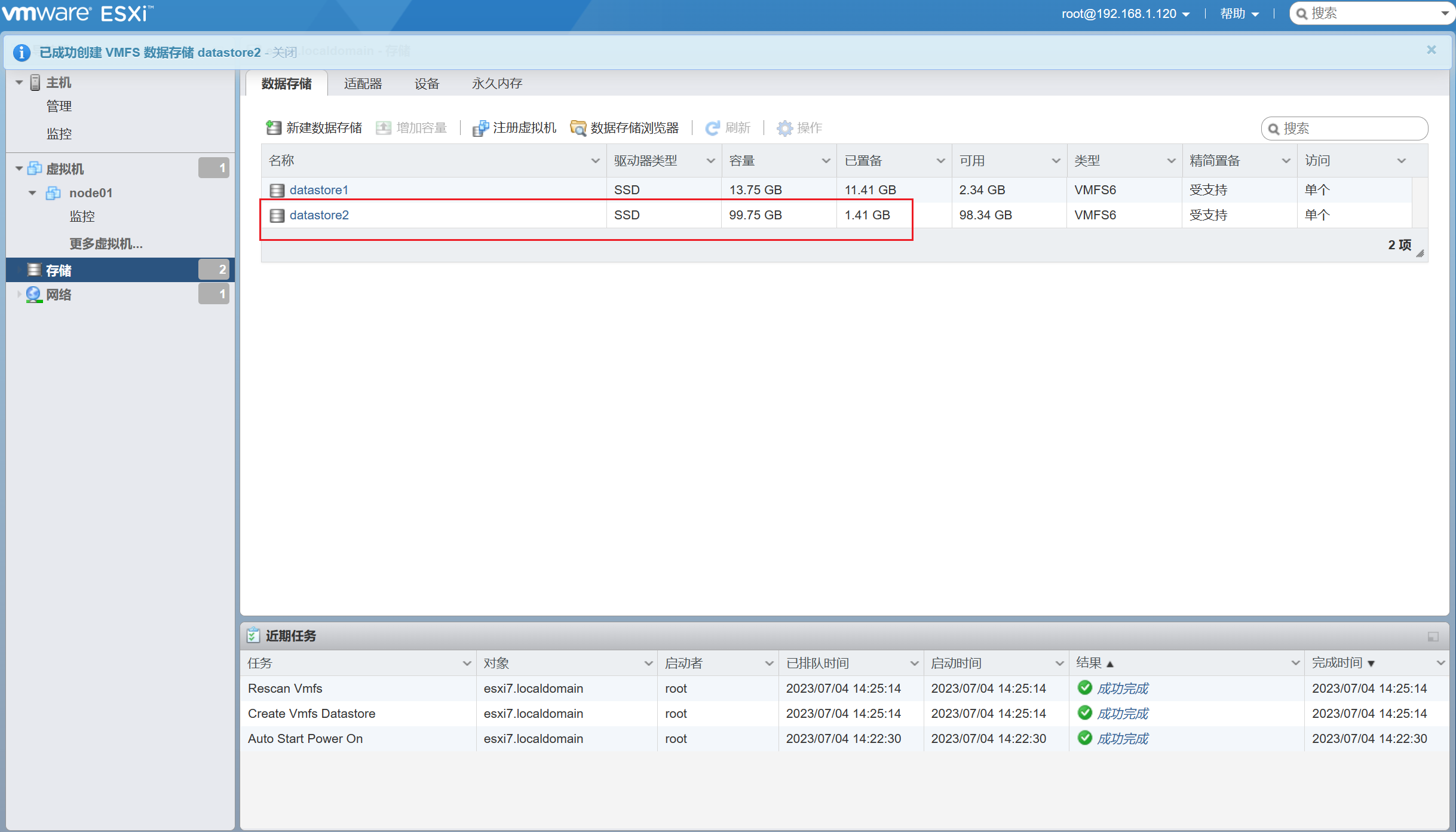The image size is (1456, 832).
Task: Select Monitor (监控) under Host
Action: click(x=59, y=134)
